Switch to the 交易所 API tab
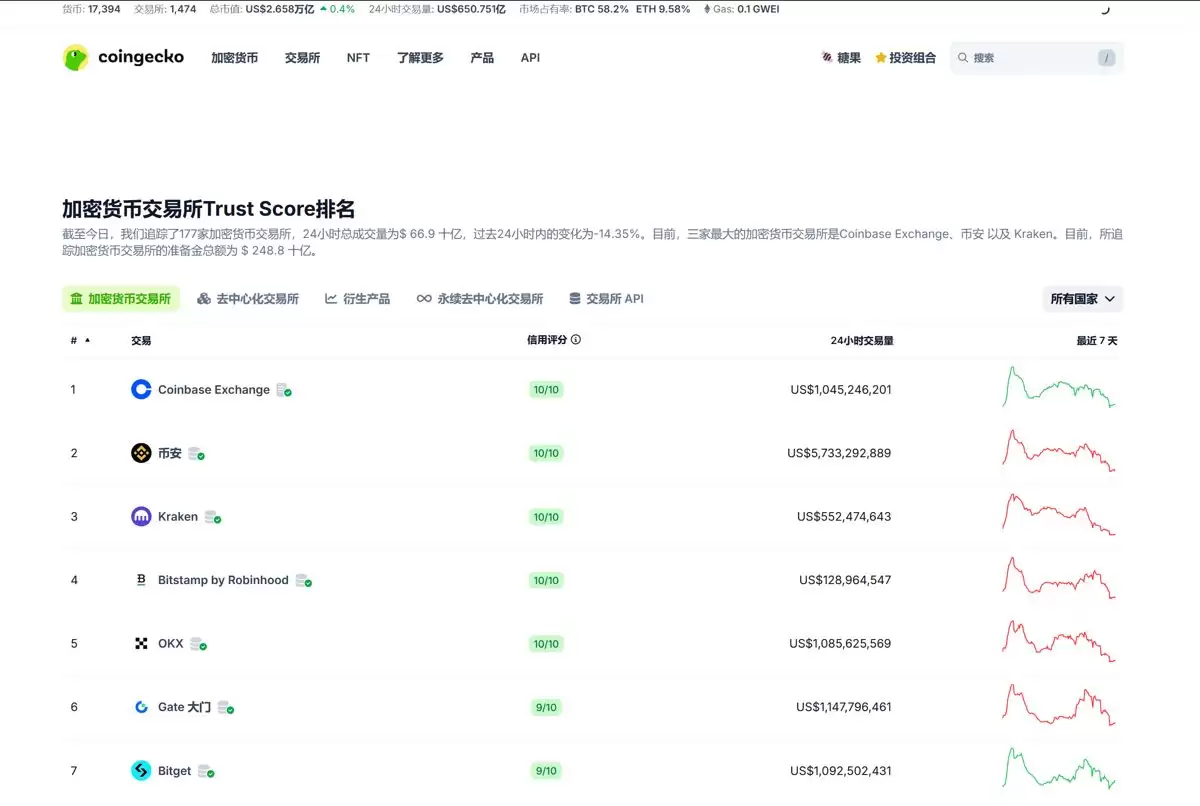The height and width of the screenshot is (806, 1200). (x=606, y=299)
